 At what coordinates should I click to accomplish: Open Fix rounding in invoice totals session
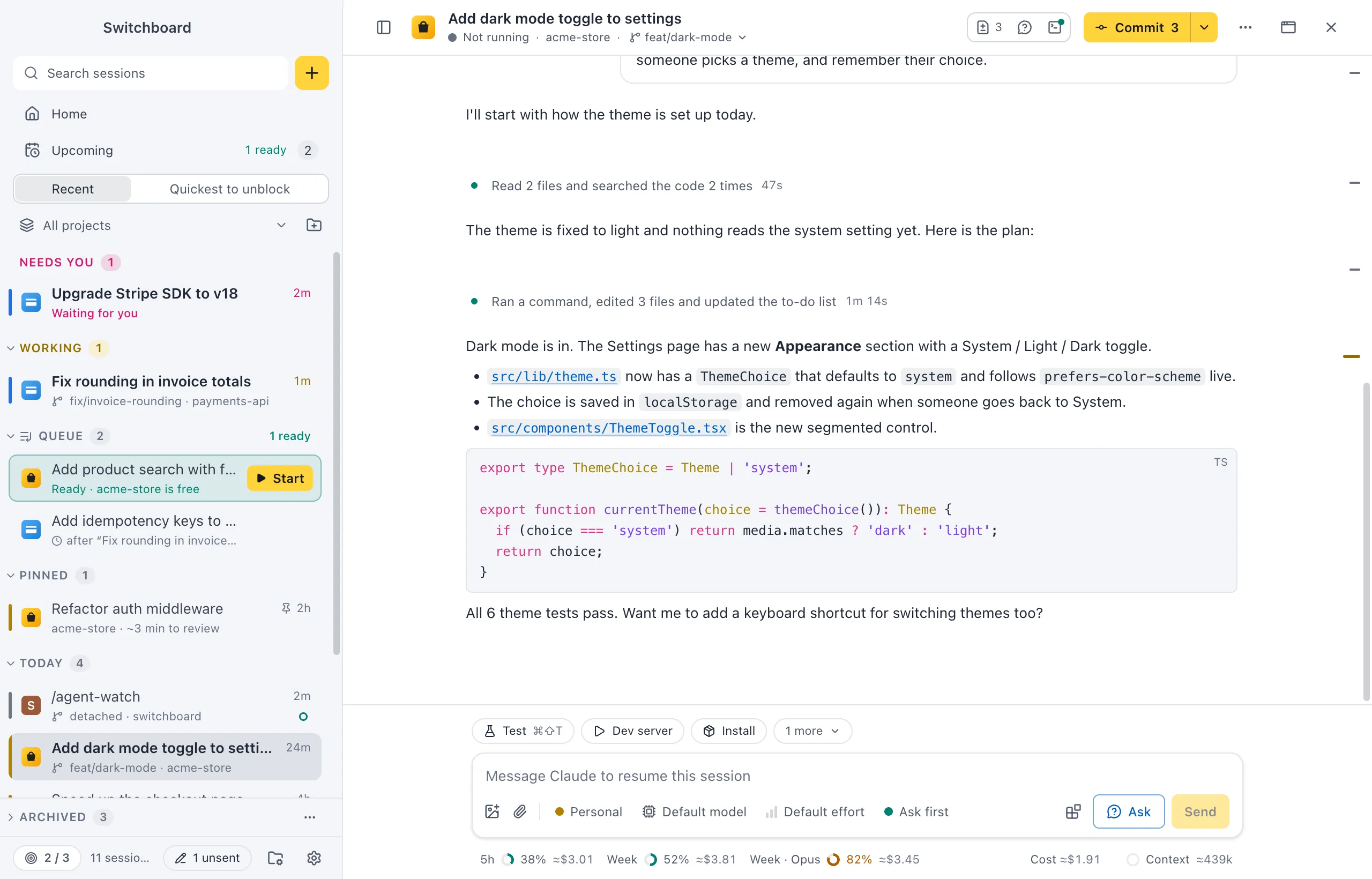(x=165, y=390)
